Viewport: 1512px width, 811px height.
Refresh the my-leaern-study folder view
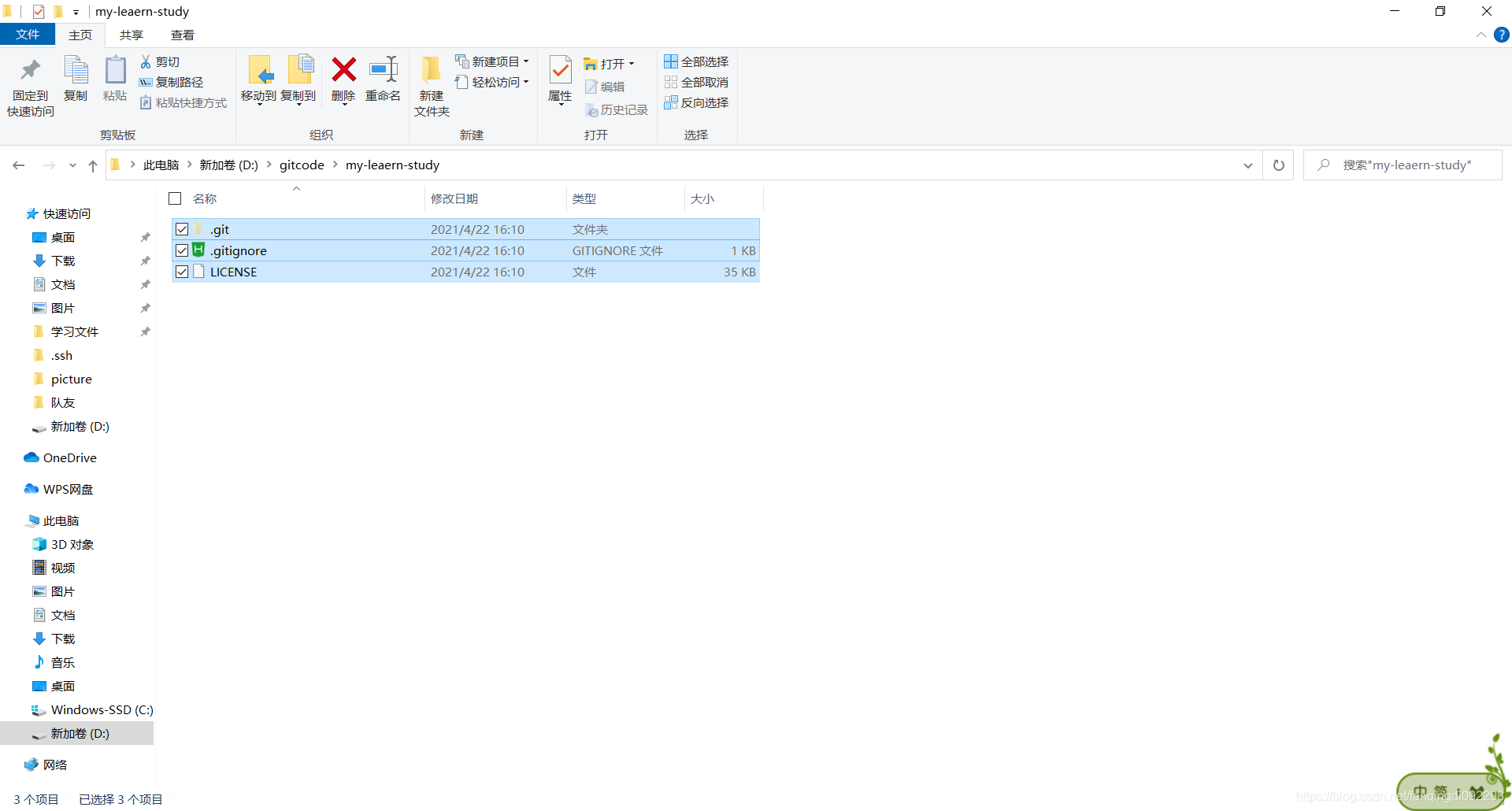(x=1279, y=165)
